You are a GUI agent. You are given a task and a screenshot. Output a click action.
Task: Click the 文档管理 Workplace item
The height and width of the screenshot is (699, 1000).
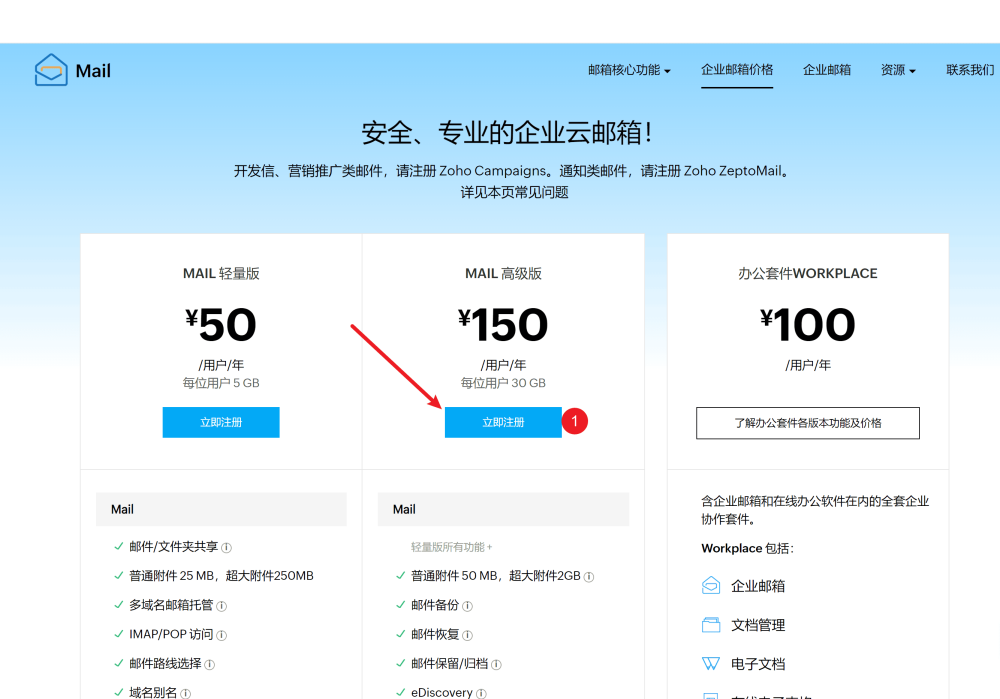758,625
